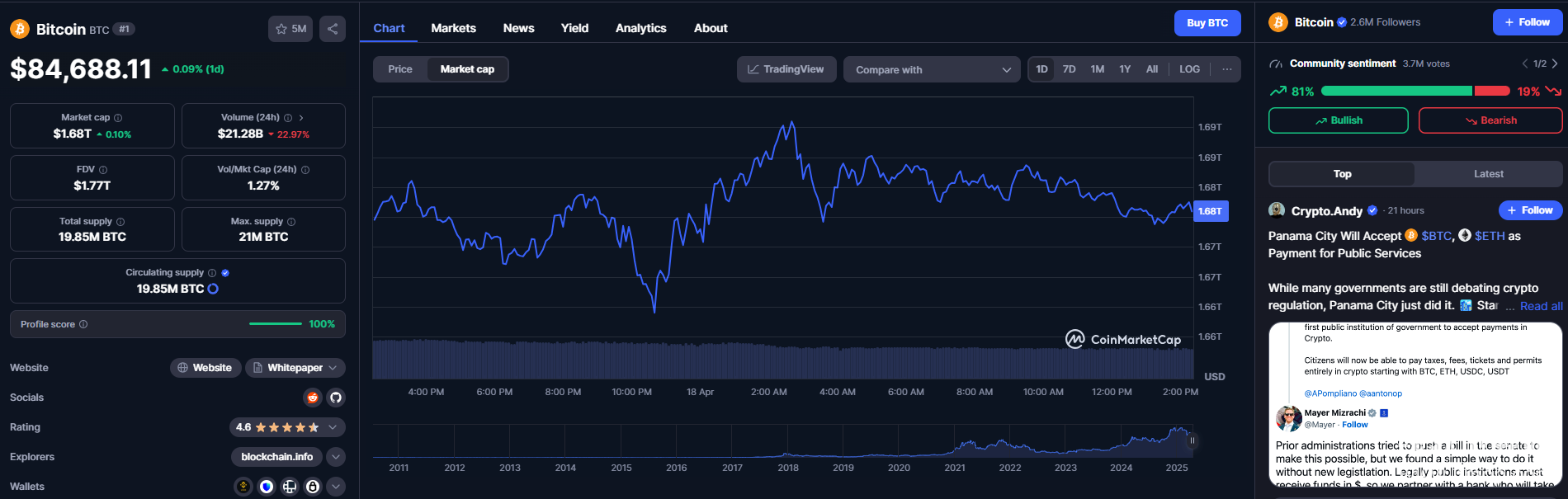Viewport: 1568px width, 499px height.
Task: Open the chart's three-dot more options
Action: 1226,69
